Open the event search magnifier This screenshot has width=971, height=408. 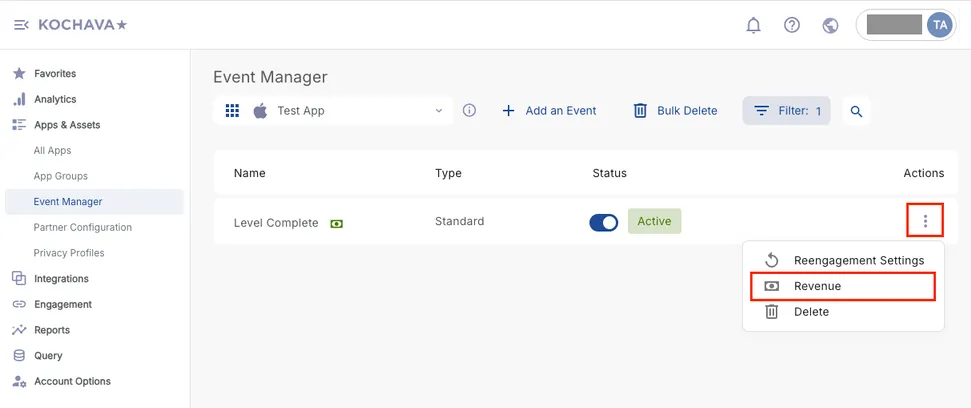(x=856, y=111)
